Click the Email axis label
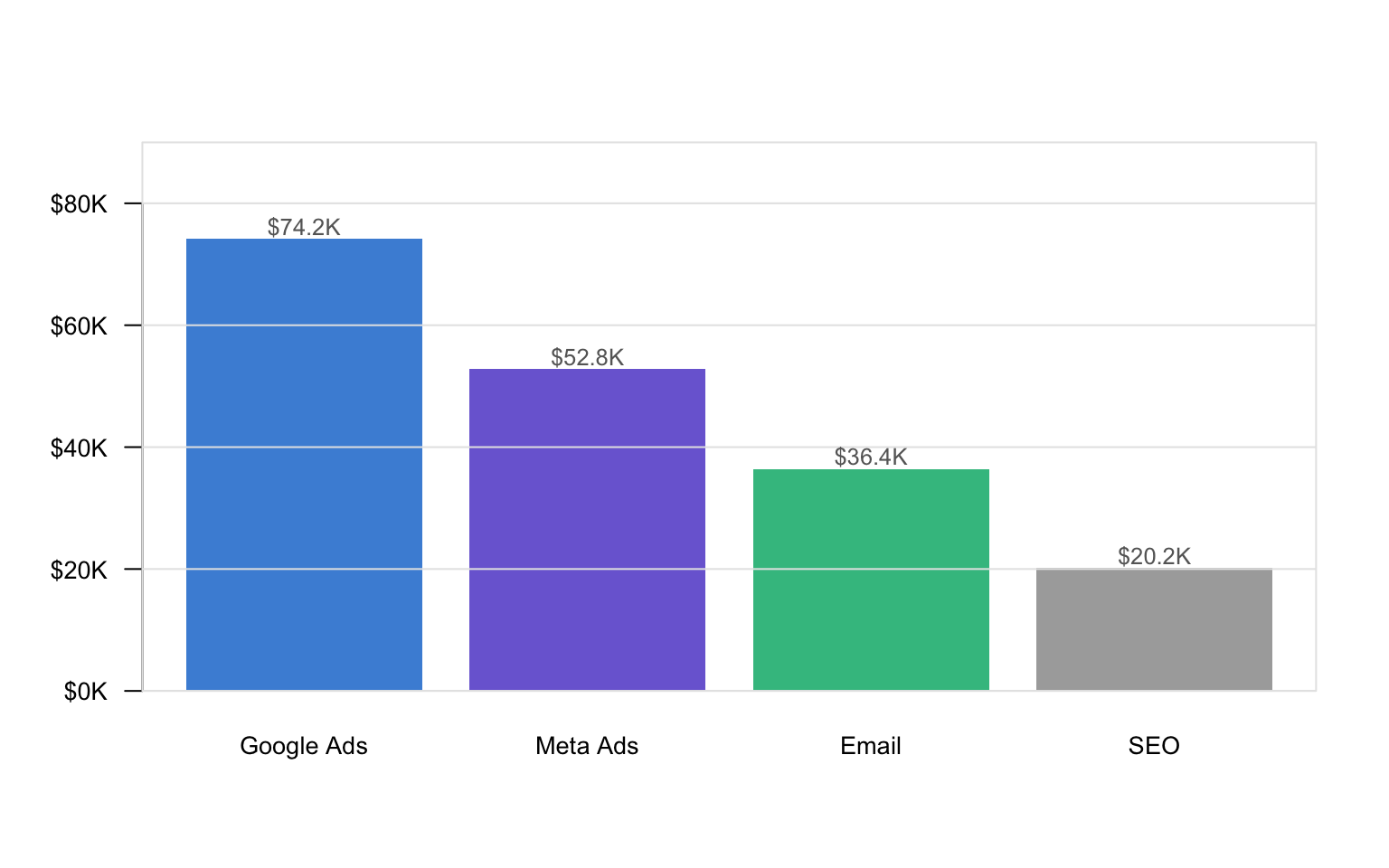Screen dimensions: 1389x868 (x=871, y=746)
